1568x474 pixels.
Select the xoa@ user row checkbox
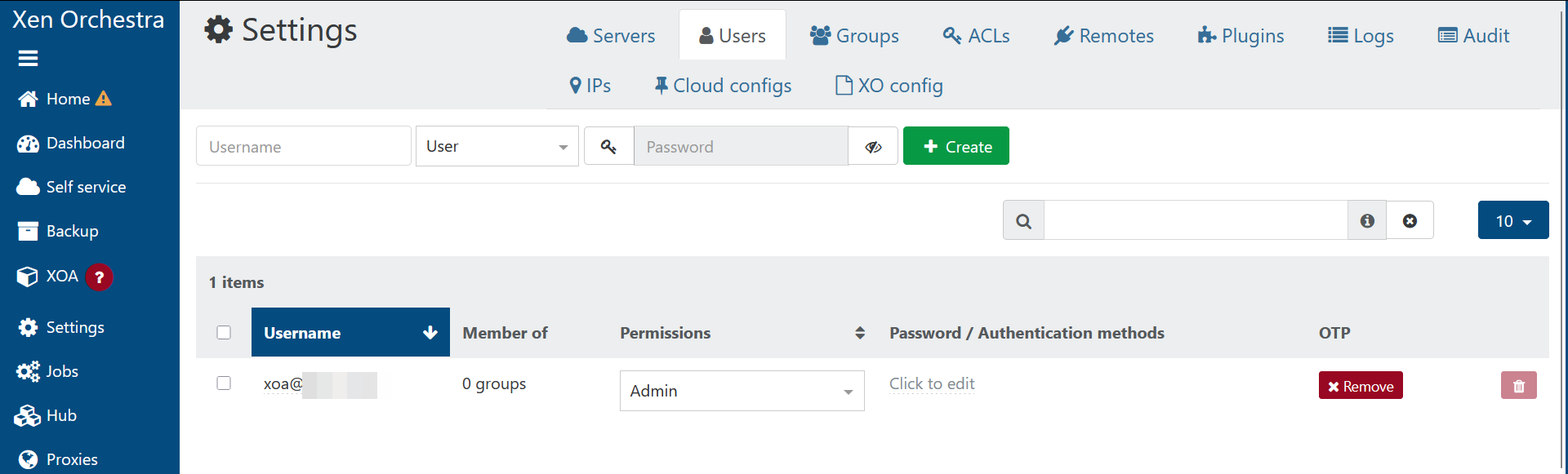click(x=224, y=383)
